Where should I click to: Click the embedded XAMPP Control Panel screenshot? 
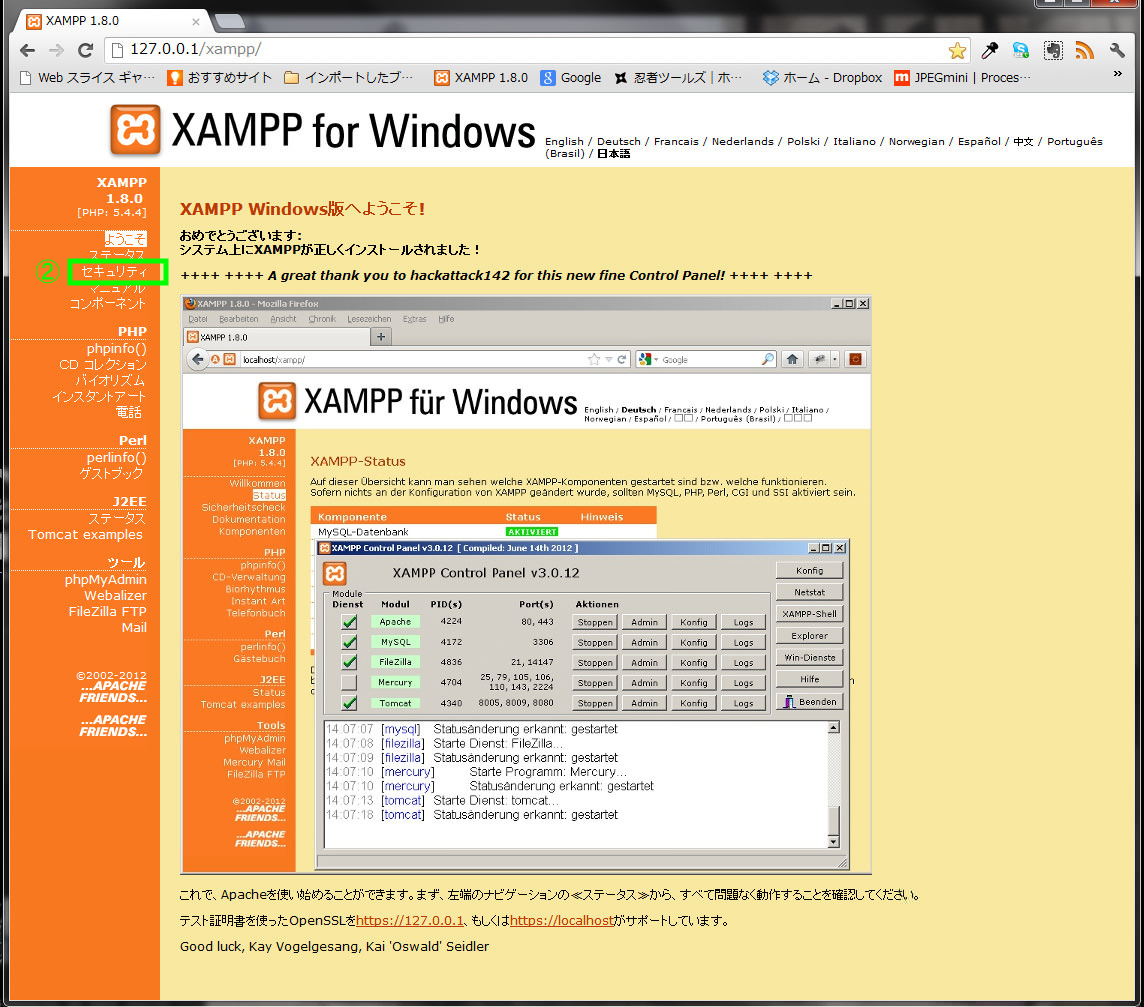coord(525,584)
